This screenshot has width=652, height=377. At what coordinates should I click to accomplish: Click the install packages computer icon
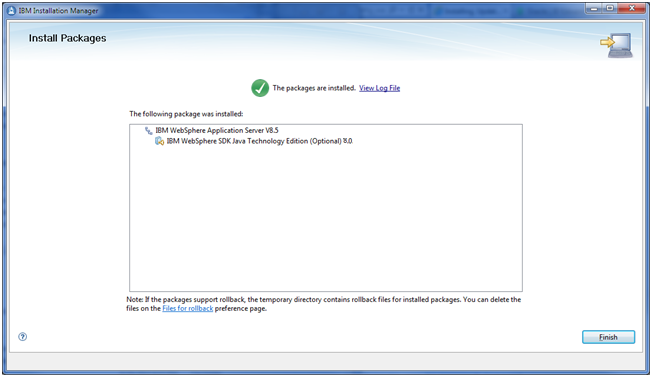[x=617, y=45]
